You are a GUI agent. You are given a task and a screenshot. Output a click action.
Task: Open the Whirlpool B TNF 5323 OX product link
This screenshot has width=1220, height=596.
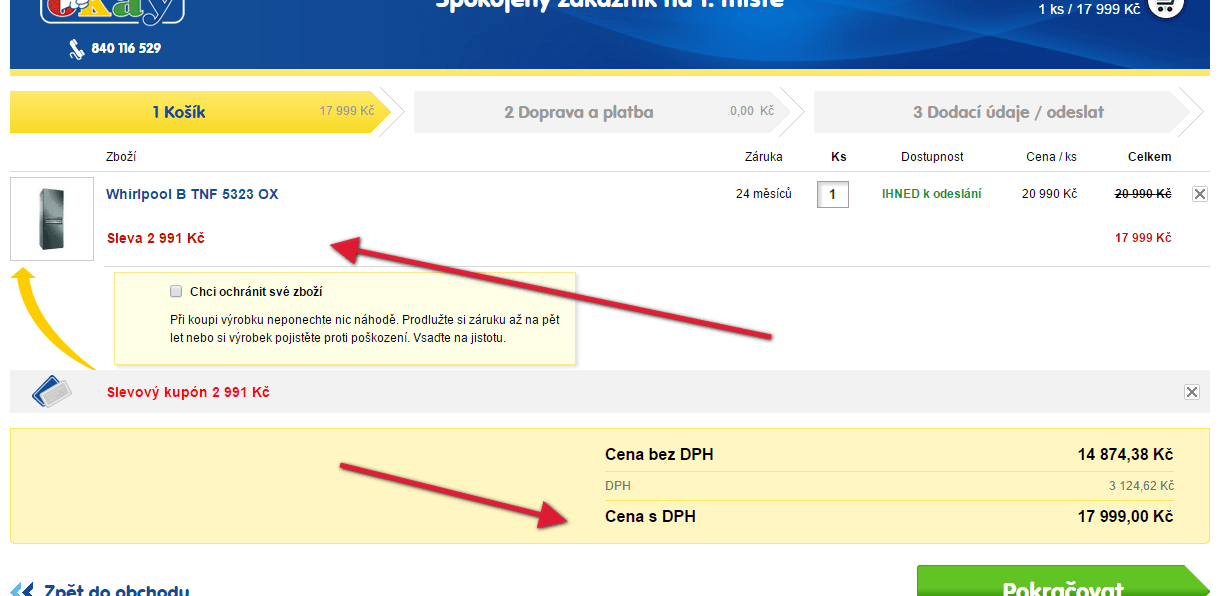(192, 194)
